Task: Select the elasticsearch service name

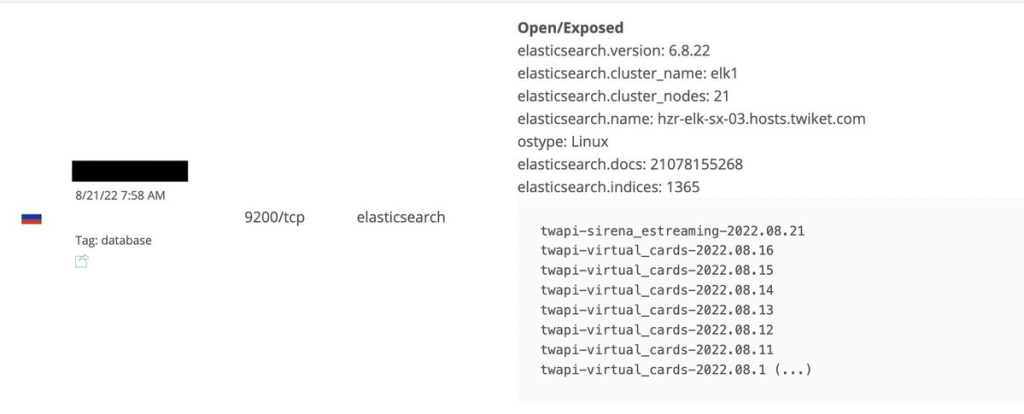Action: [401, 217]
